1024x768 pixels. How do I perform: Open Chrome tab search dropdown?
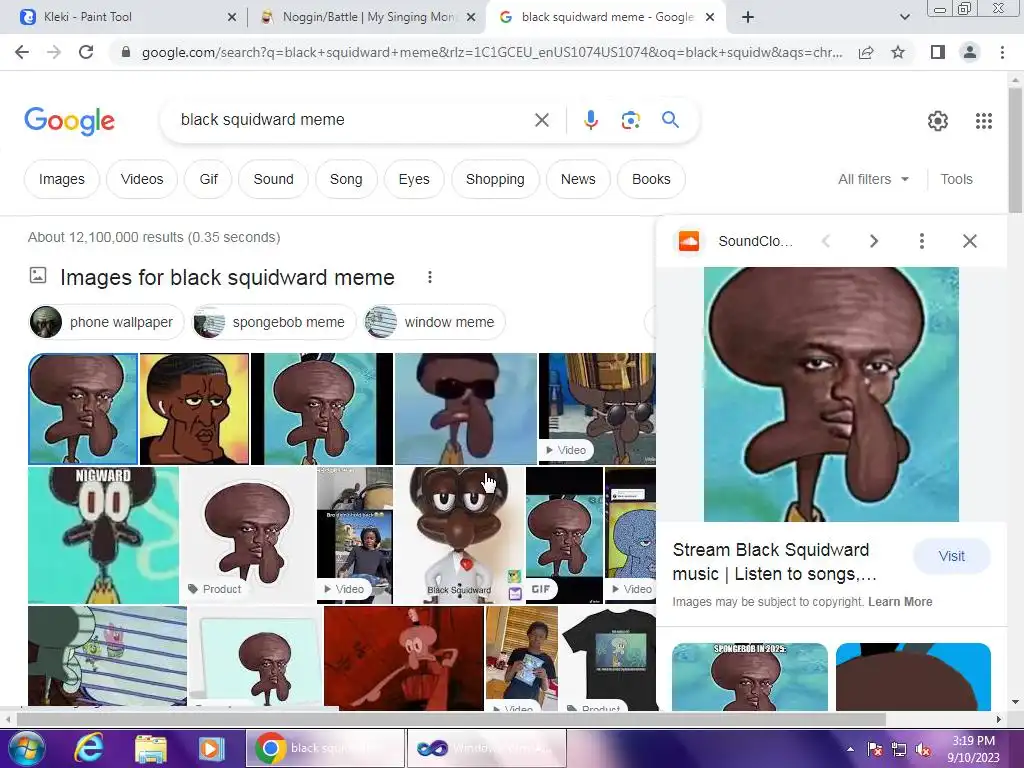904,17
